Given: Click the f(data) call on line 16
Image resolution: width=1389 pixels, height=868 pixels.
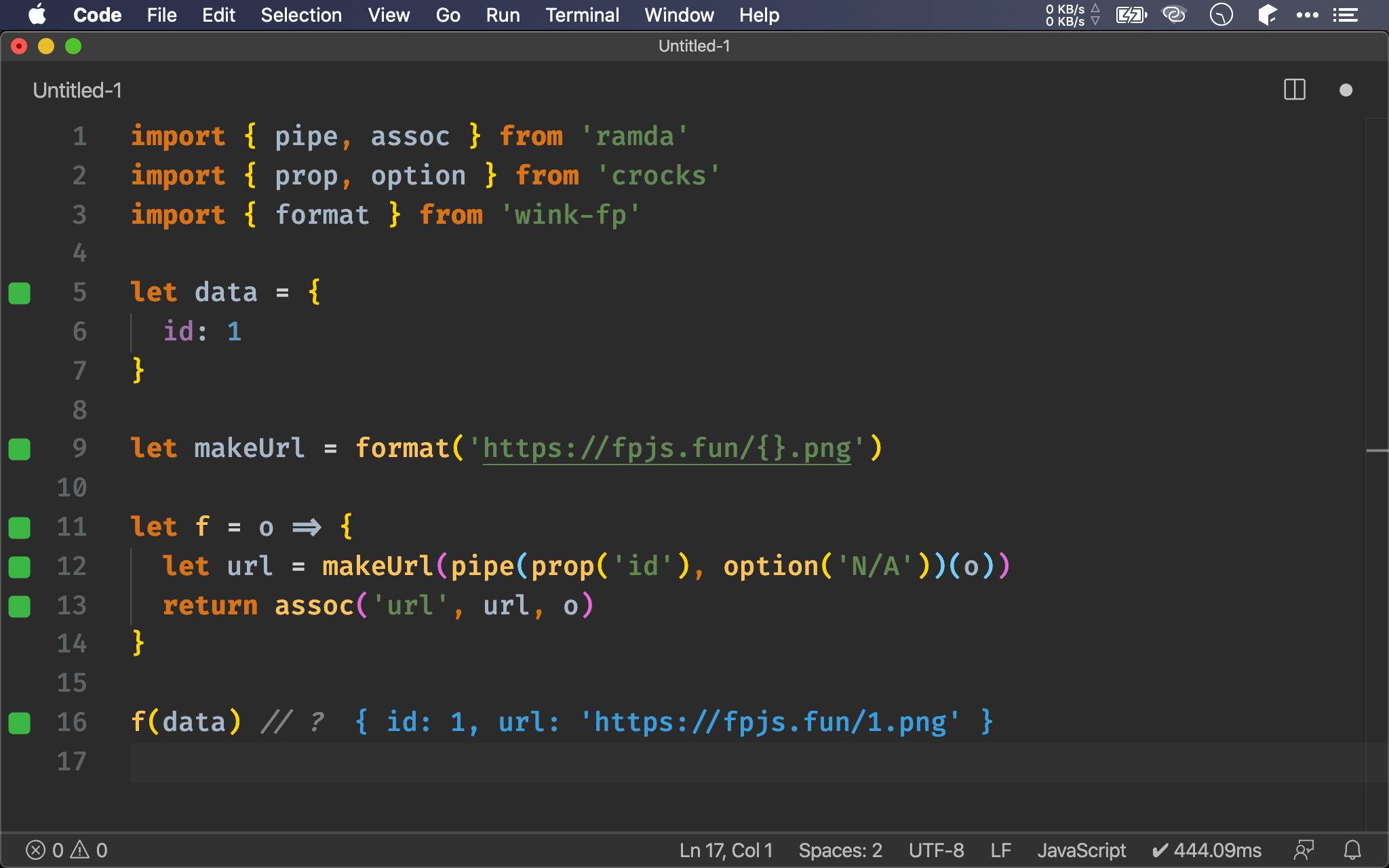Looking at the screenshot, I should point(186,722).
